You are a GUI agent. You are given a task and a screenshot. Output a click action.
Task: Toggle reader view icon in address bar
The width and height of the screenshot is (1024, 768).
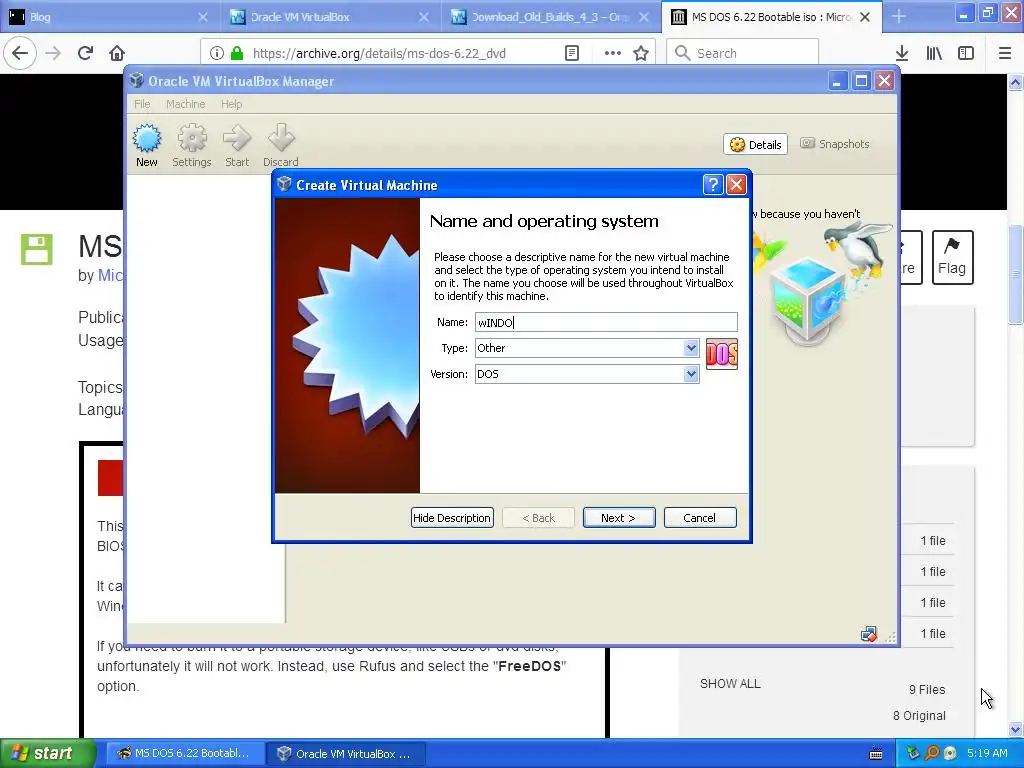click(572, 53)
